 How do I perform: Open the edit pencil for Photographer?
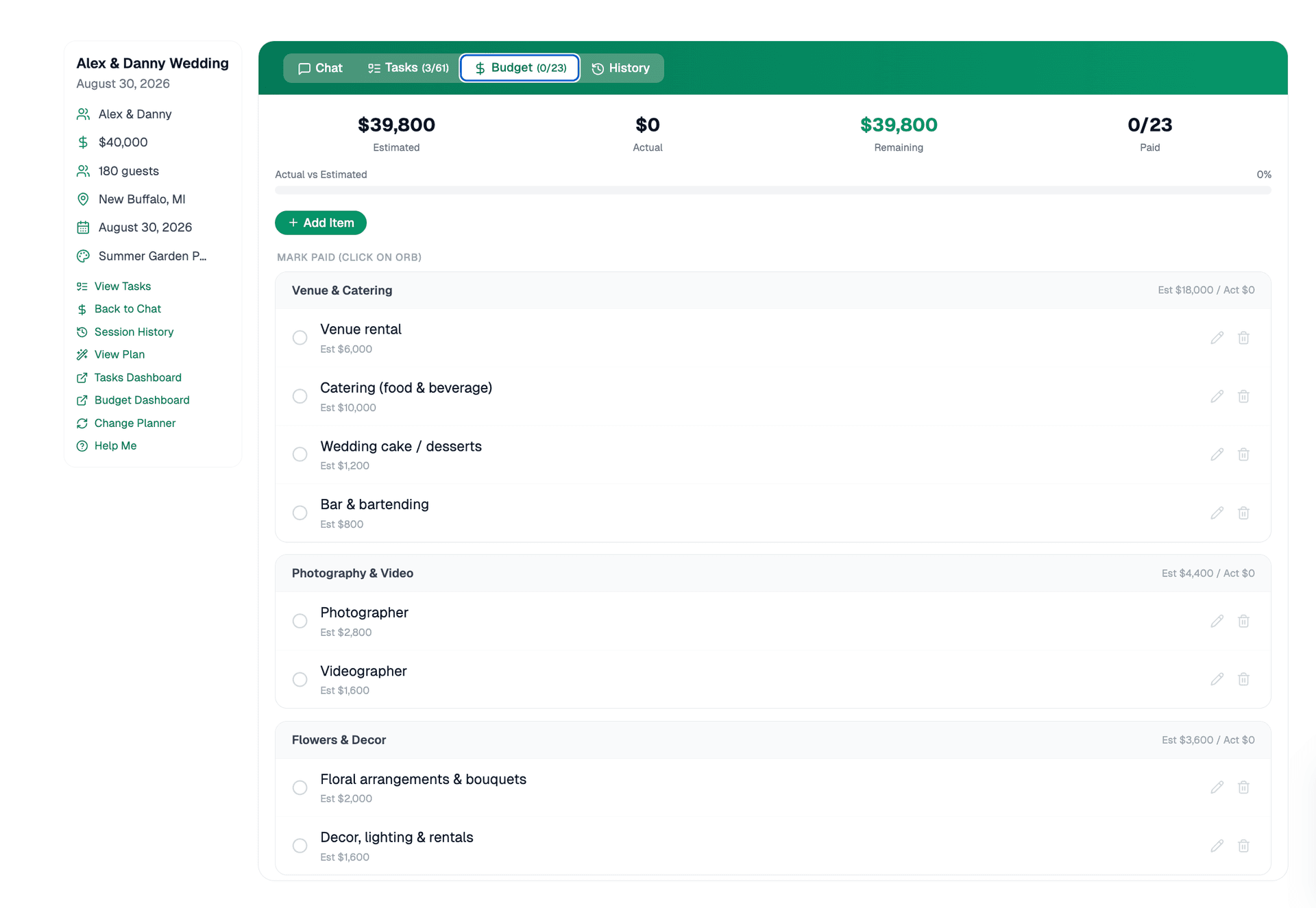1217,621
